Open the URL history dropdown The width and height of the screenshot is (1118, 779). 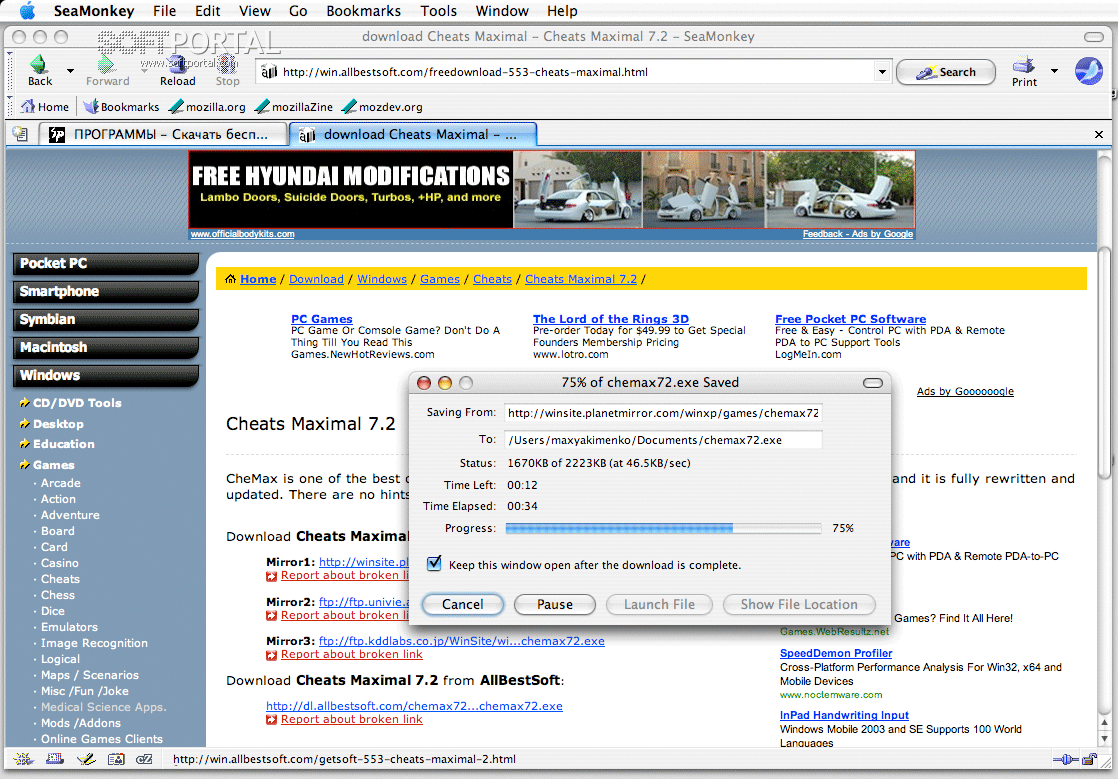[x=882, y=71]
